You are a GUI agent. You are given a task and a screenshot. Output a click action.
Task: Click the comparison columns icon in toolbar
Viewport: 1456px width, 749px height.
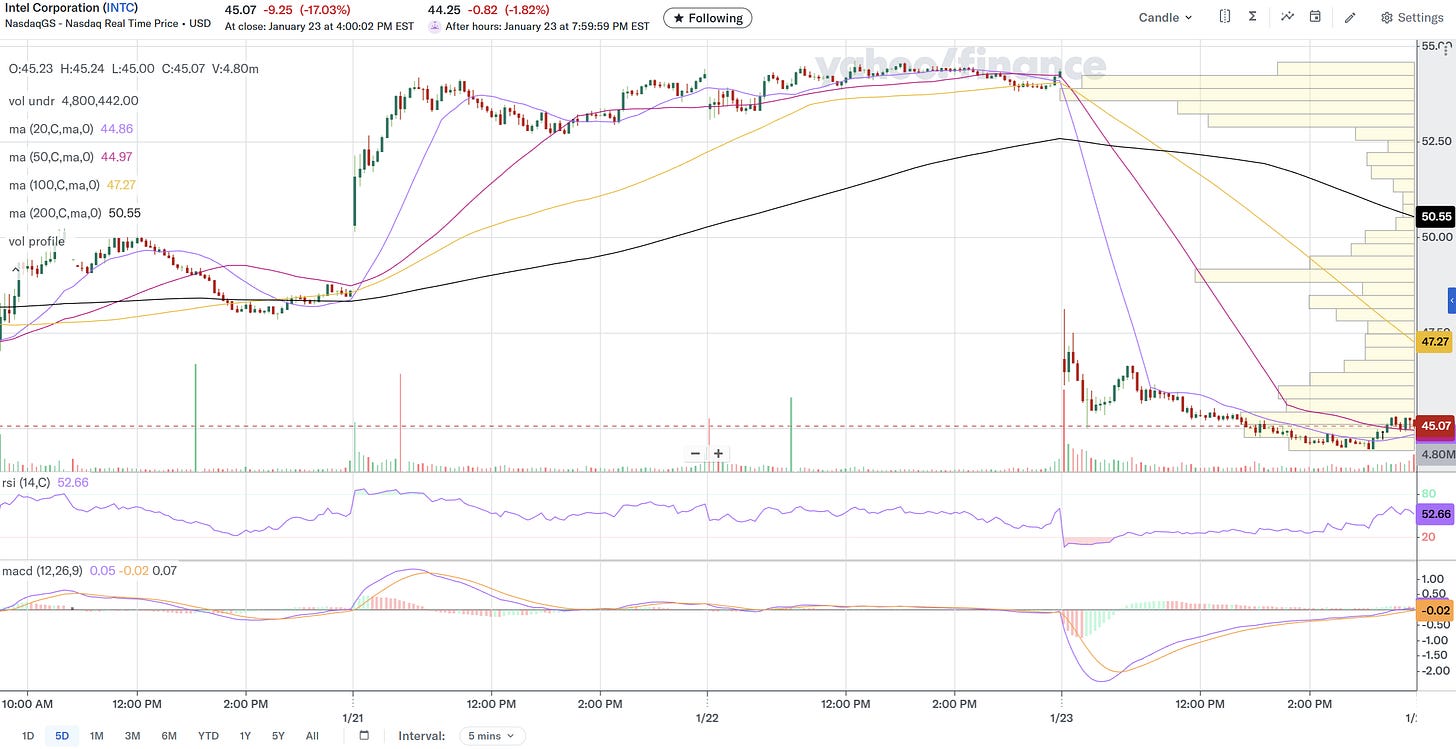1225,17
